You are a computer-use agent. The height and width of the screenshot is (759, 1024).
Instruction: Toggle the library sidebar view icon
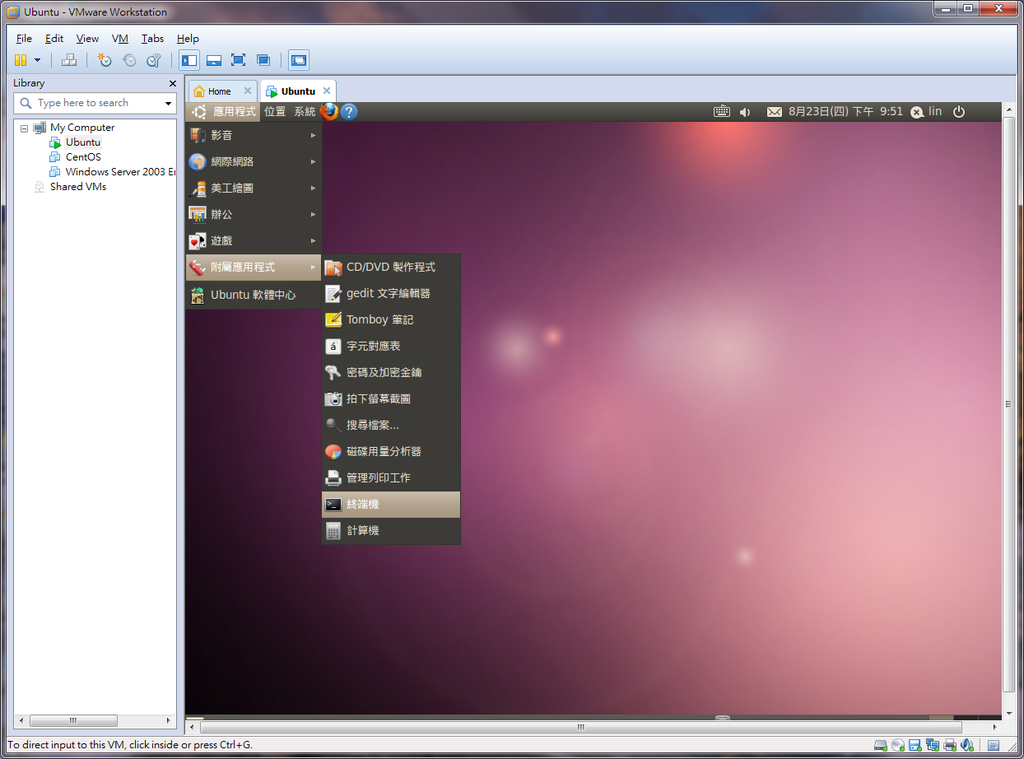pos(189,60)
